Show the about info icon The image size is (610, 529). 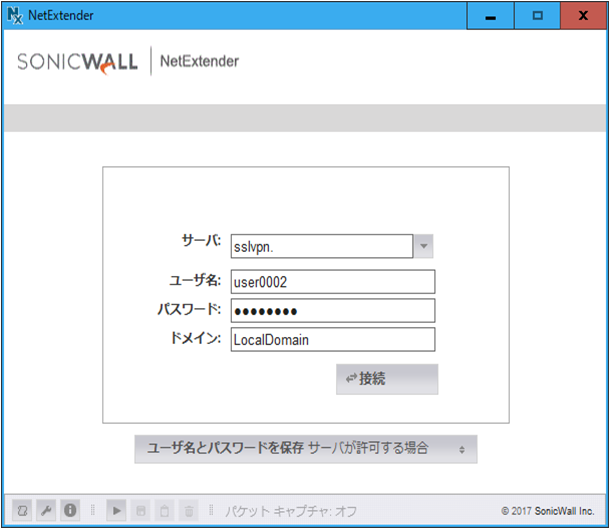pyautogui.click(x=70, y=510)
